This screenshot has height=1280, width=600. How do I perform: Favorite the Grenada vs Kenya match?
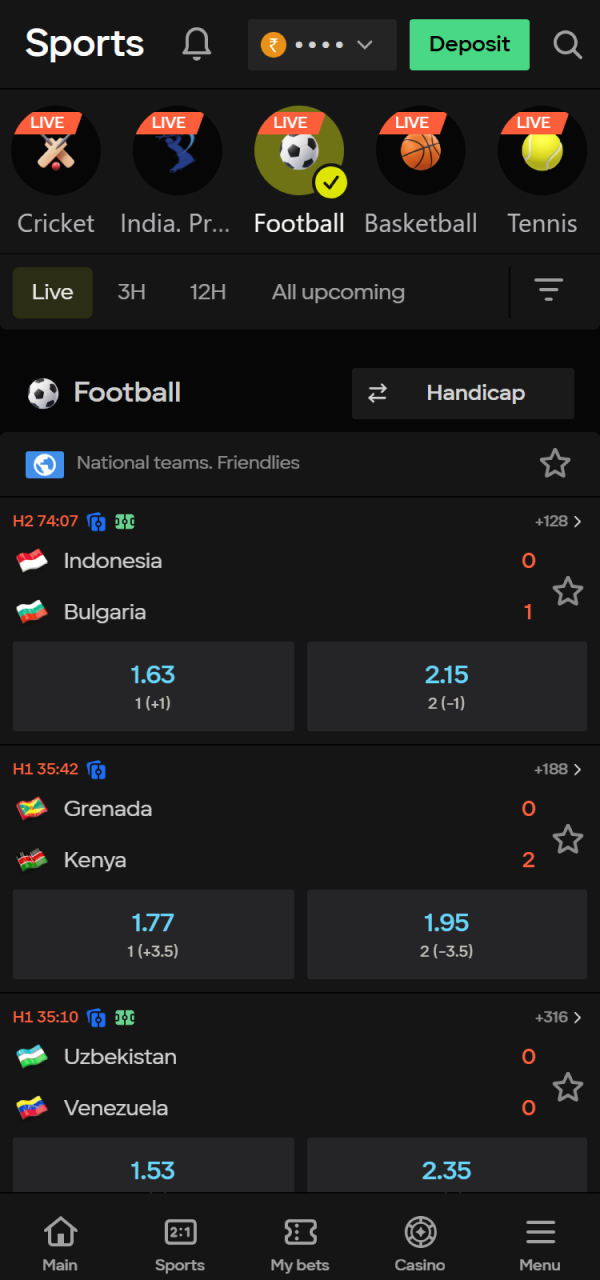[568, 839]
